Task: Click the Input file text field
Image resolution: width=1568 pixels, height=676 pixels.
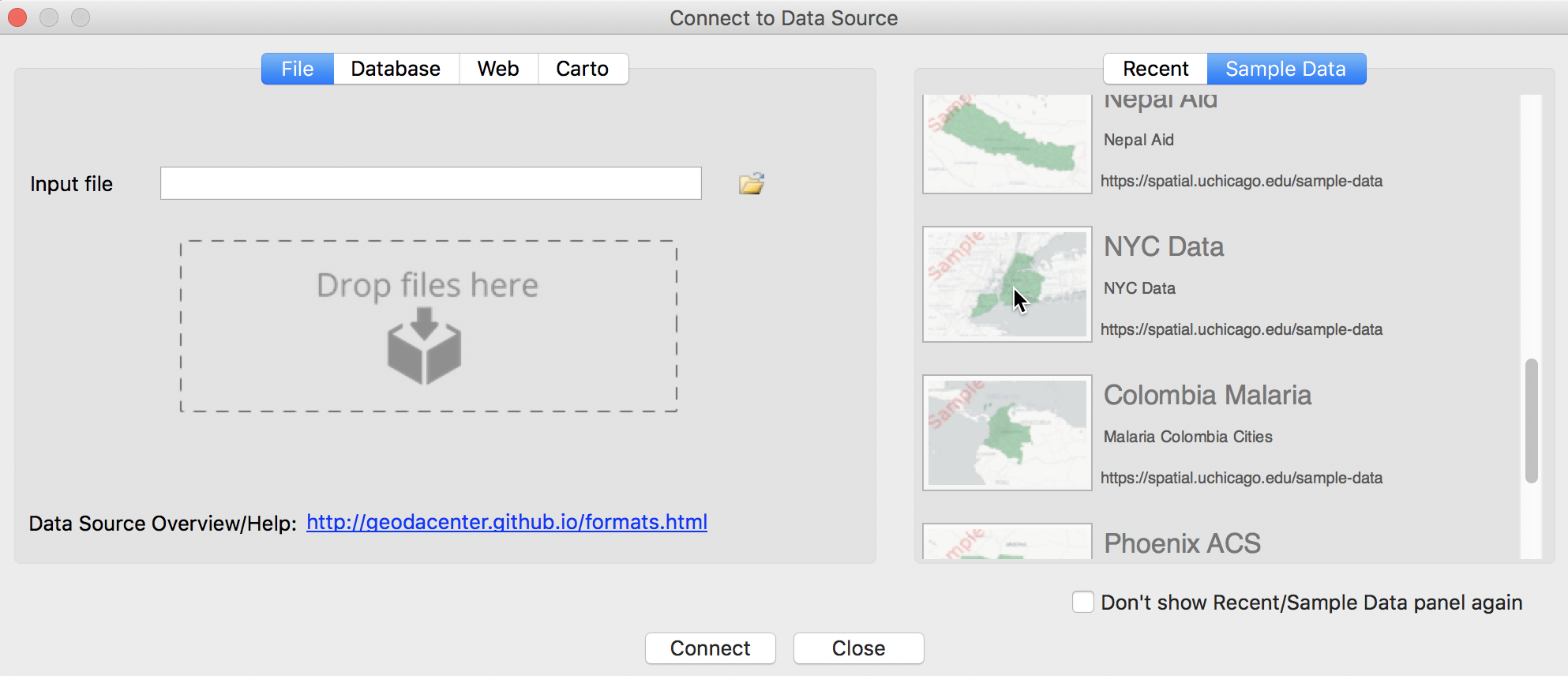Action: 431,183
